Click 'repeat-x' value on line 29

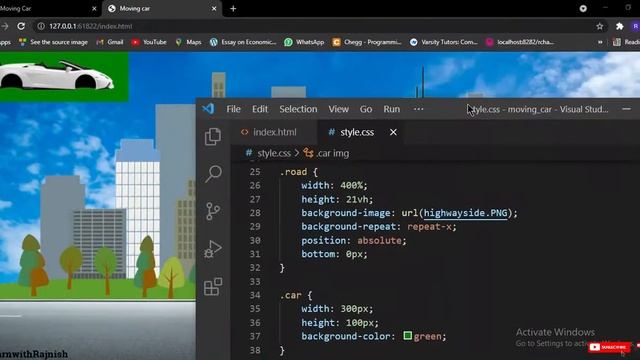coord(429,227)
